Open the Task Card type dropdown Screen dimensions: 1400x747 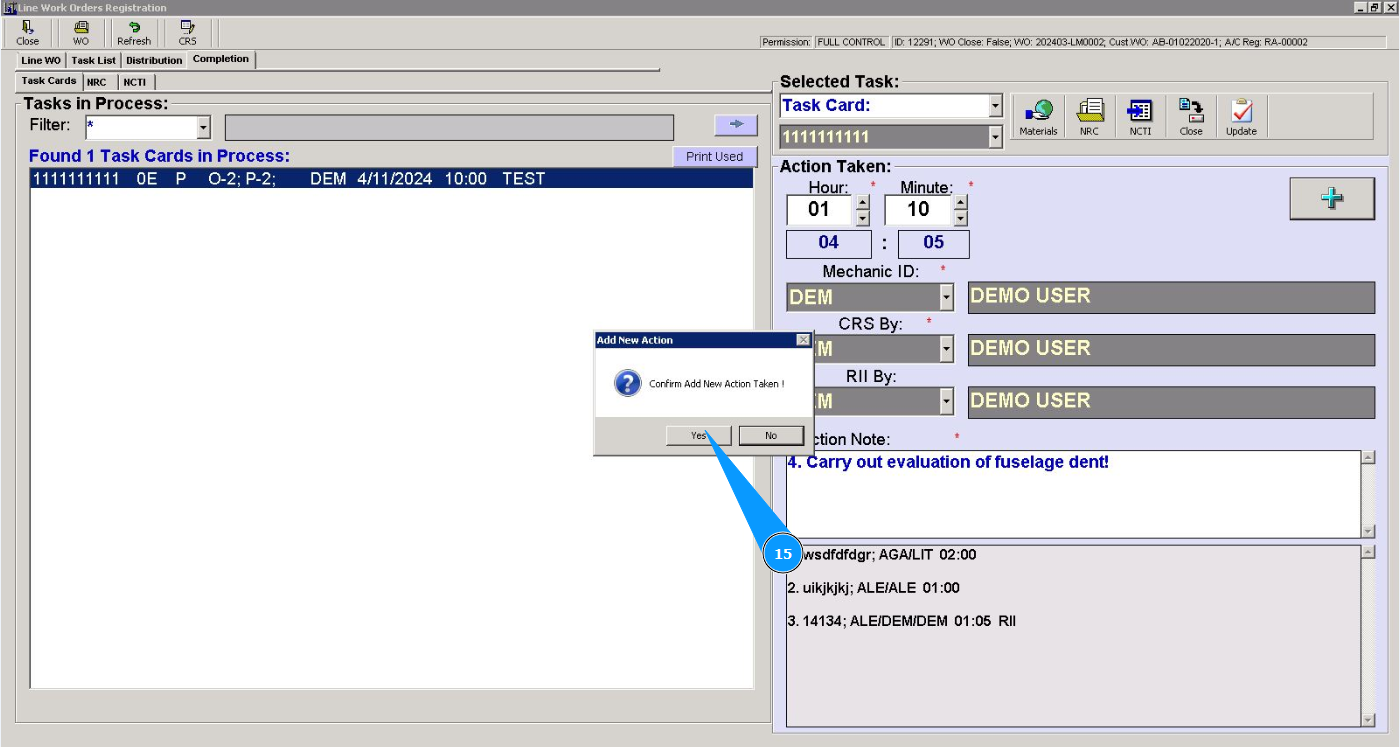995,106
